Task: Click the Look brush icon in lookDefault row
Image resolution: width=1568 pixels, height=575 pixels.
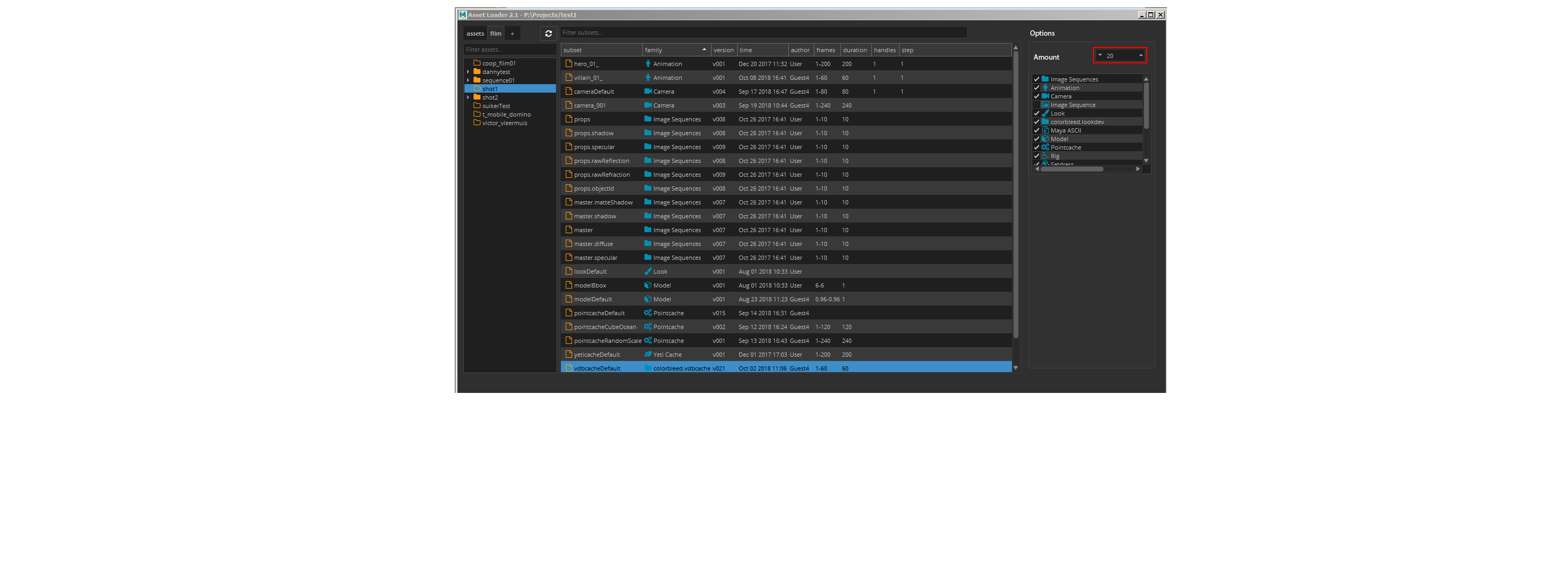Action: tap(648, 272)
